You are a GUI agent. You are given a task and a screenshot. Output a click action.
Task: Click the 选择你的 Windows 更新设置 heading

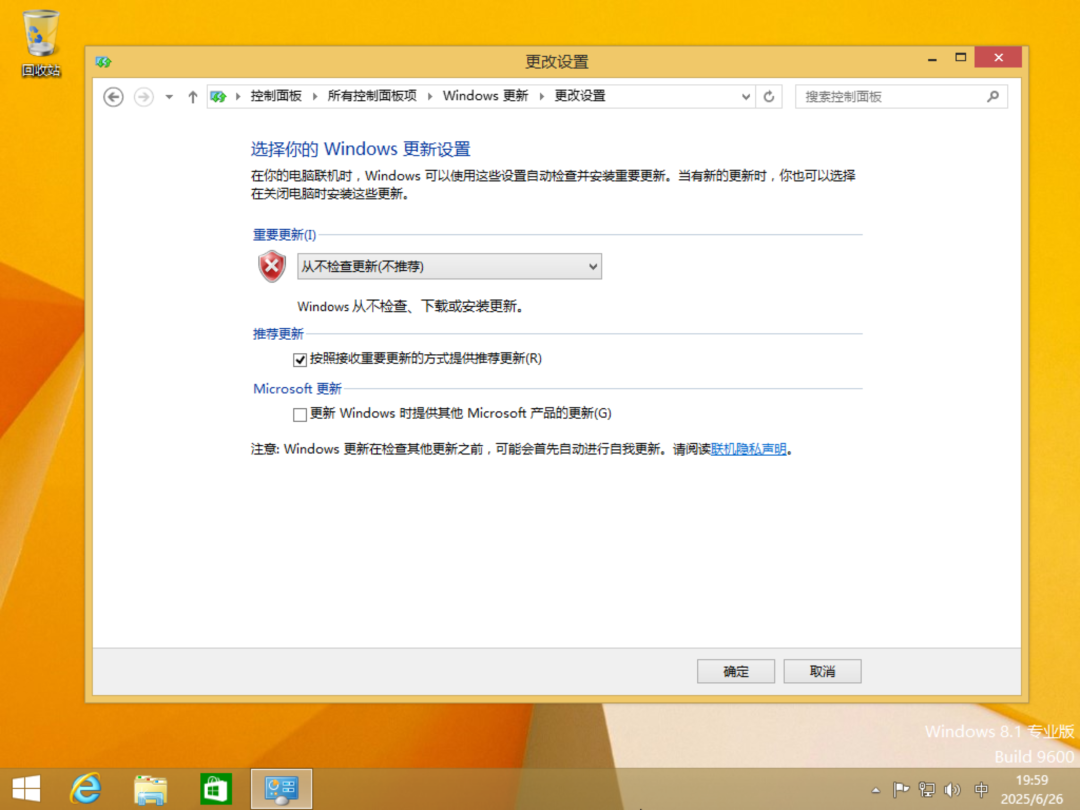coord(360,149)
